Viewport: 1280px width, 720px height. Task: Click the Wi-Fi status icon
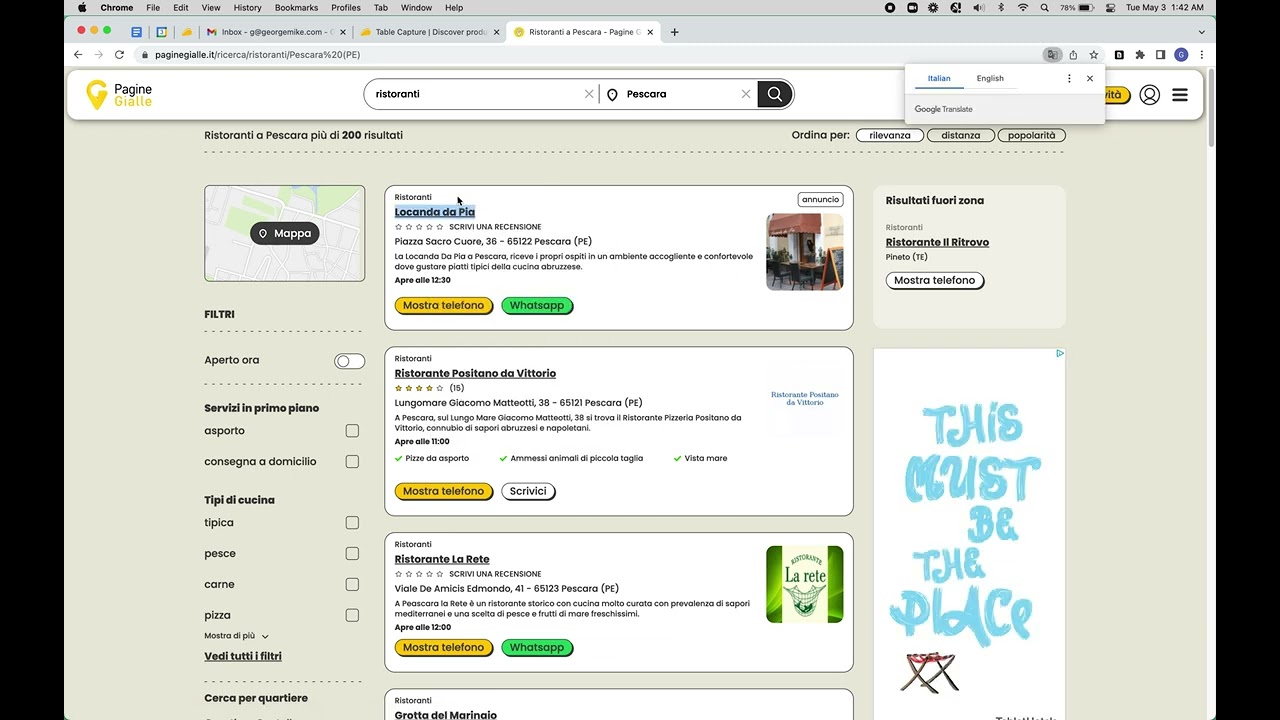point(1023,7)
